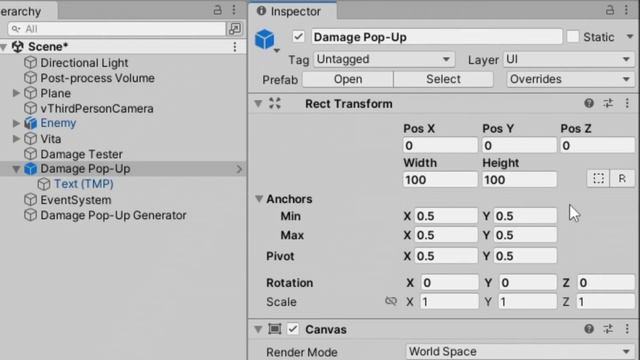The height and width of the screenshot is (360, 640).
Task: Collapse Damage Pop-Up children in Hierarchy
Action: click(16, 169)
